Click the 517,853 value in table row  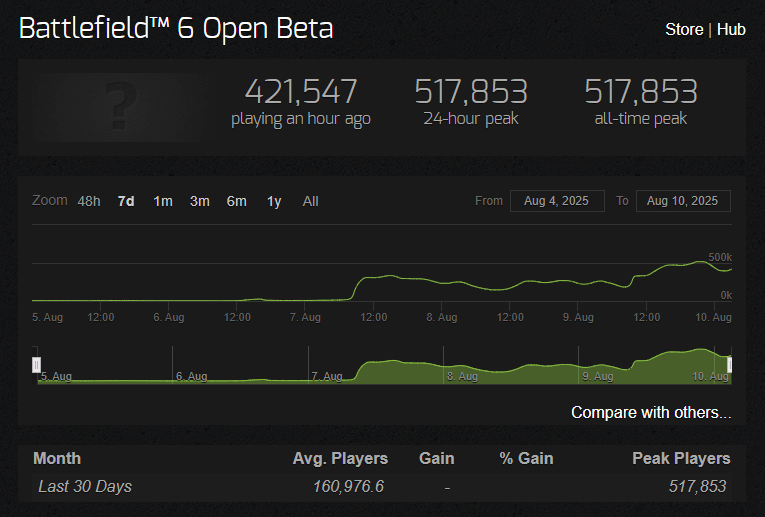(697, 486)
